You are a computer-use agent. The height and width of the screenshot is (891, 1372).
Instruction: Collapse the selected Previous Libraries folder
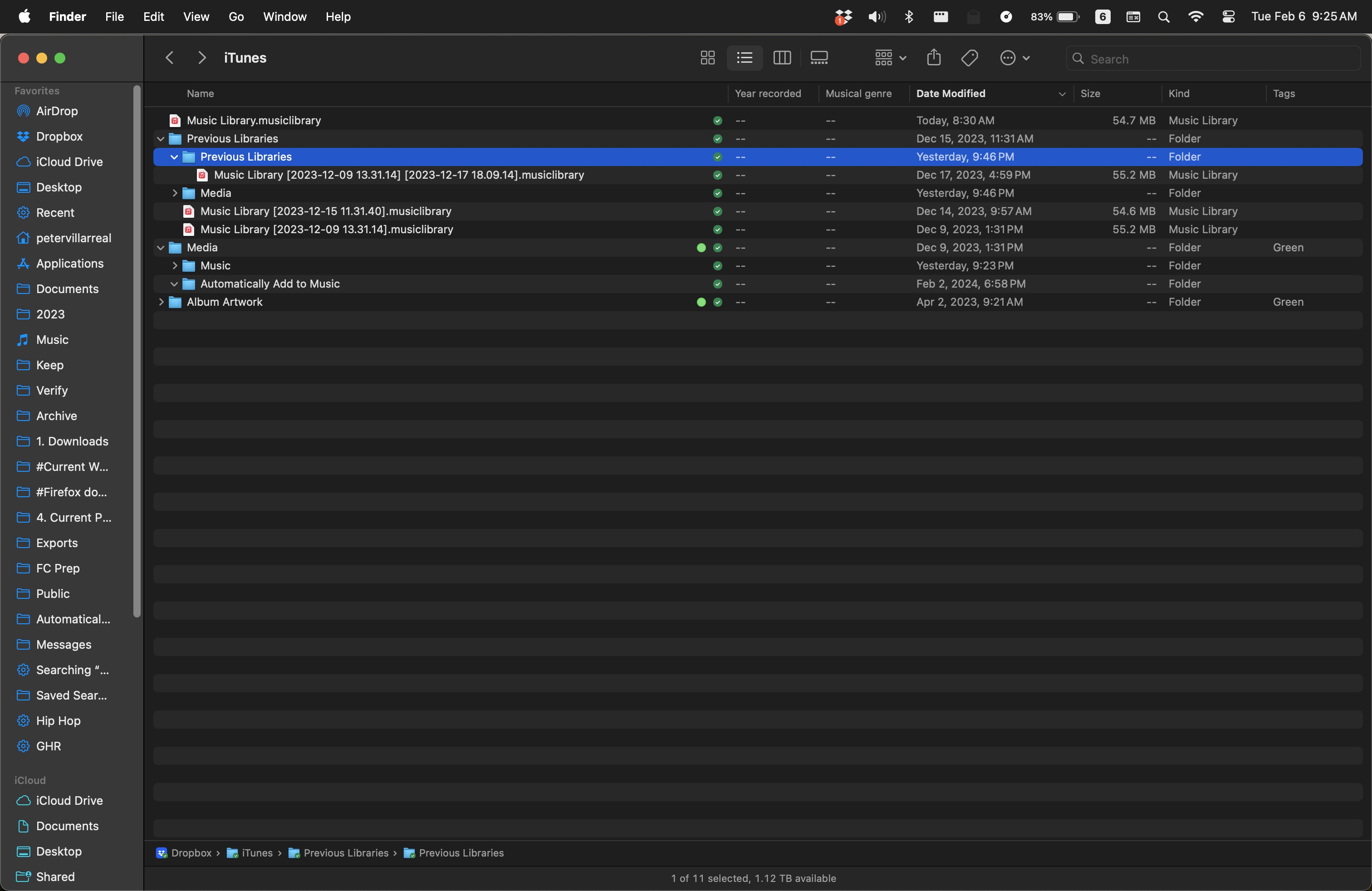174,157
